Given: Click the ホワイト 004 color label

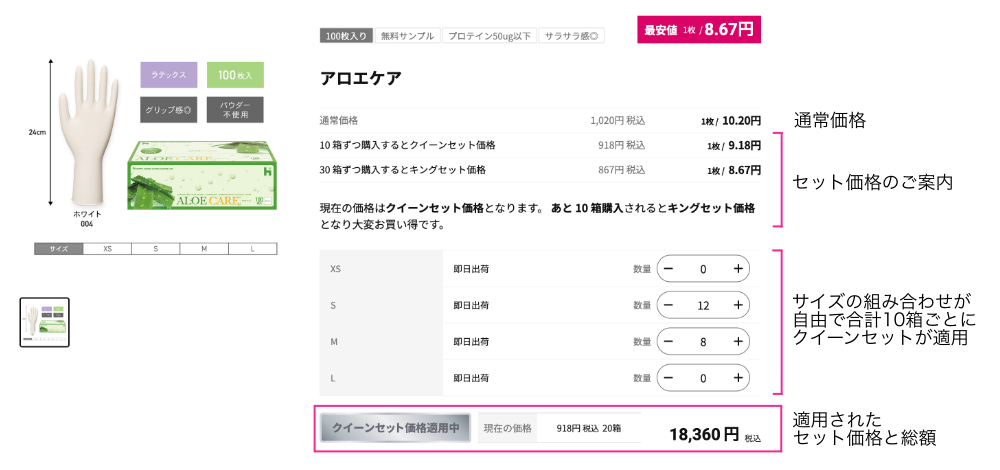Looking at the screenshot, I should coord(87,219).
